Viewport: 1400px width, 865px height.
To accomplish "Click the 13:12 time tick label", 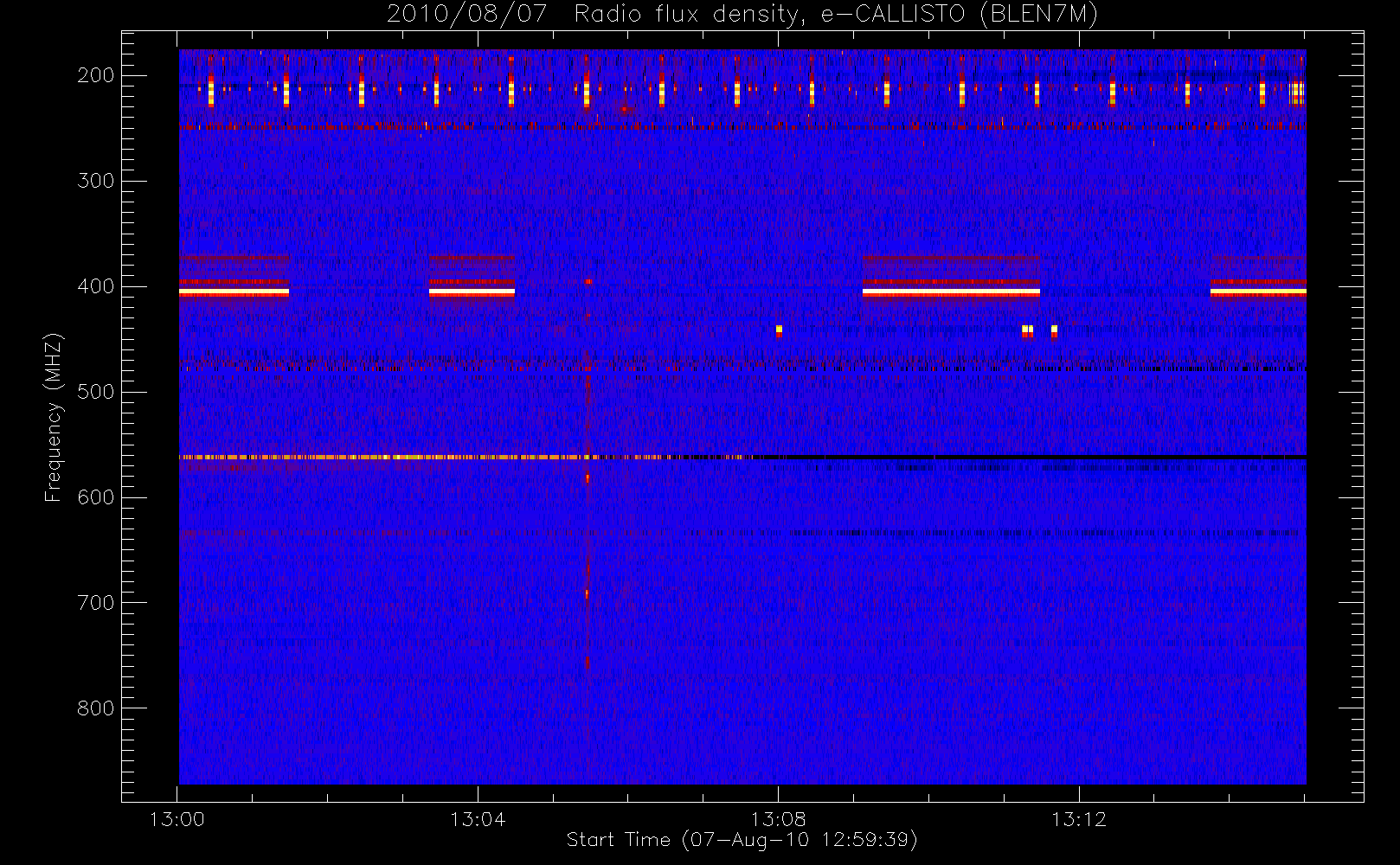I will click(x=1079, y=819).
